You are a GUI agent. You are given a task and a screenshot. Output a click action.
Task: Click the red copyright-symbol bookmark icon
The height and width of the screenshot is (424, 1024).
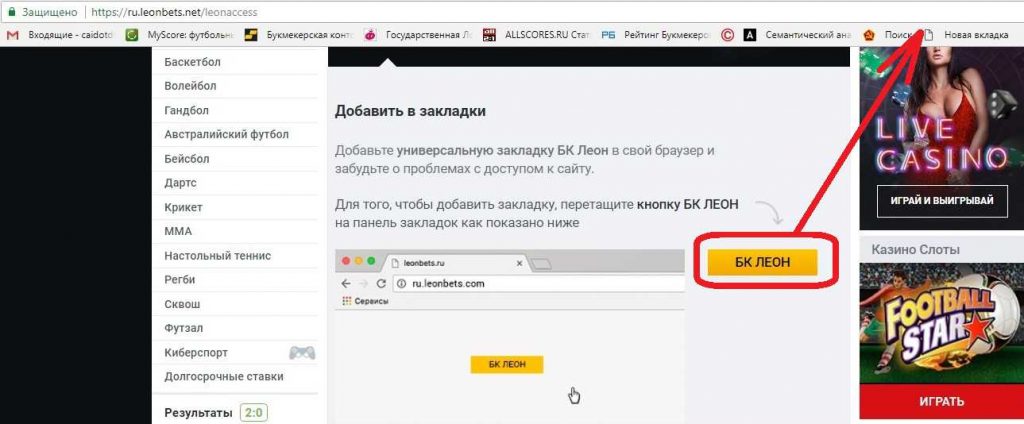pyautogui.click(x=728, y=35)
